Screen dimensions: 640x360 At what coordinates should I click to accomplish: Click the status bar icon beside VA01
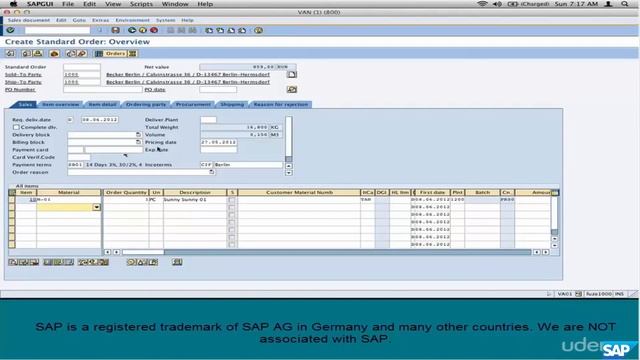coord(578,294)
